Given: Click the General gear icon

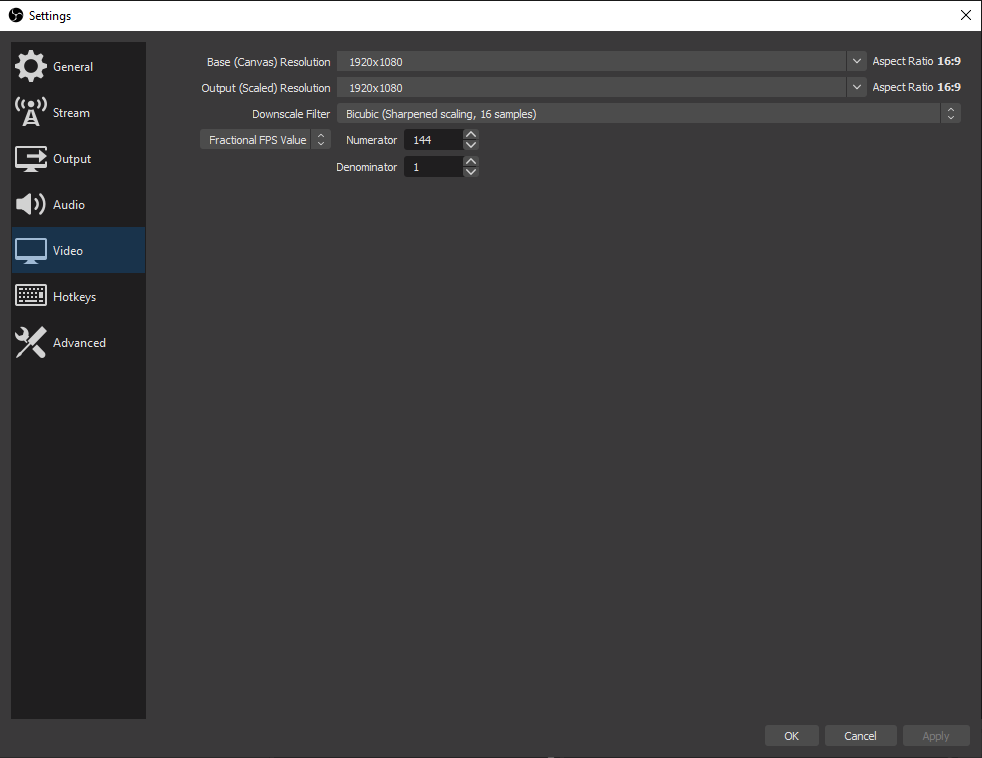Looking at the screenshot, I should tap(30, 66).
